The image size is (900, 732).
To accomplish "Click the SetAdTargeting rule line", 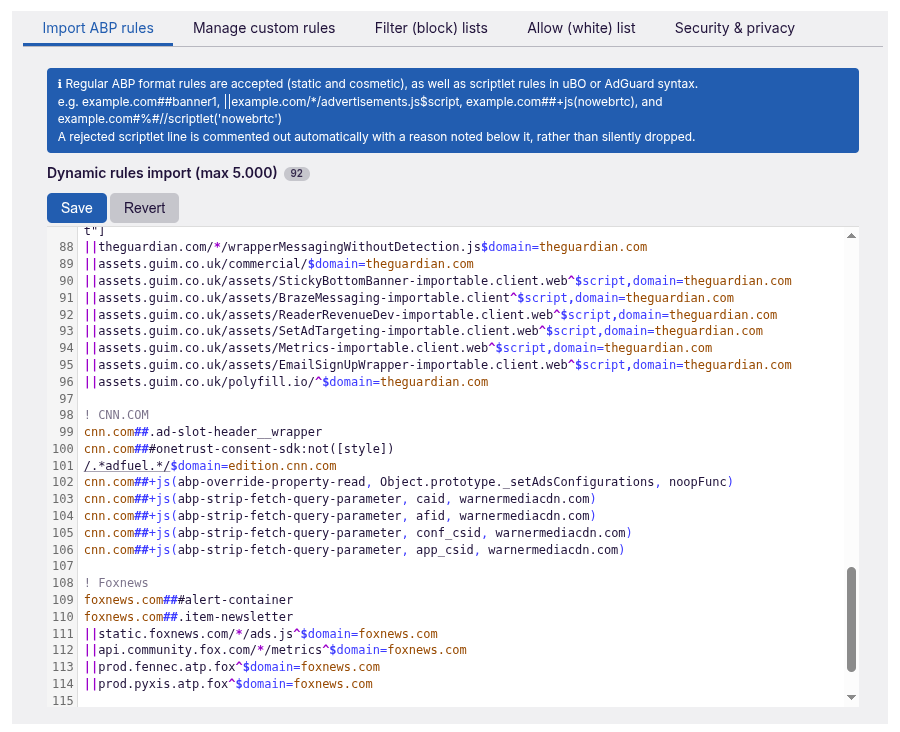I will [x=424, y=331].
